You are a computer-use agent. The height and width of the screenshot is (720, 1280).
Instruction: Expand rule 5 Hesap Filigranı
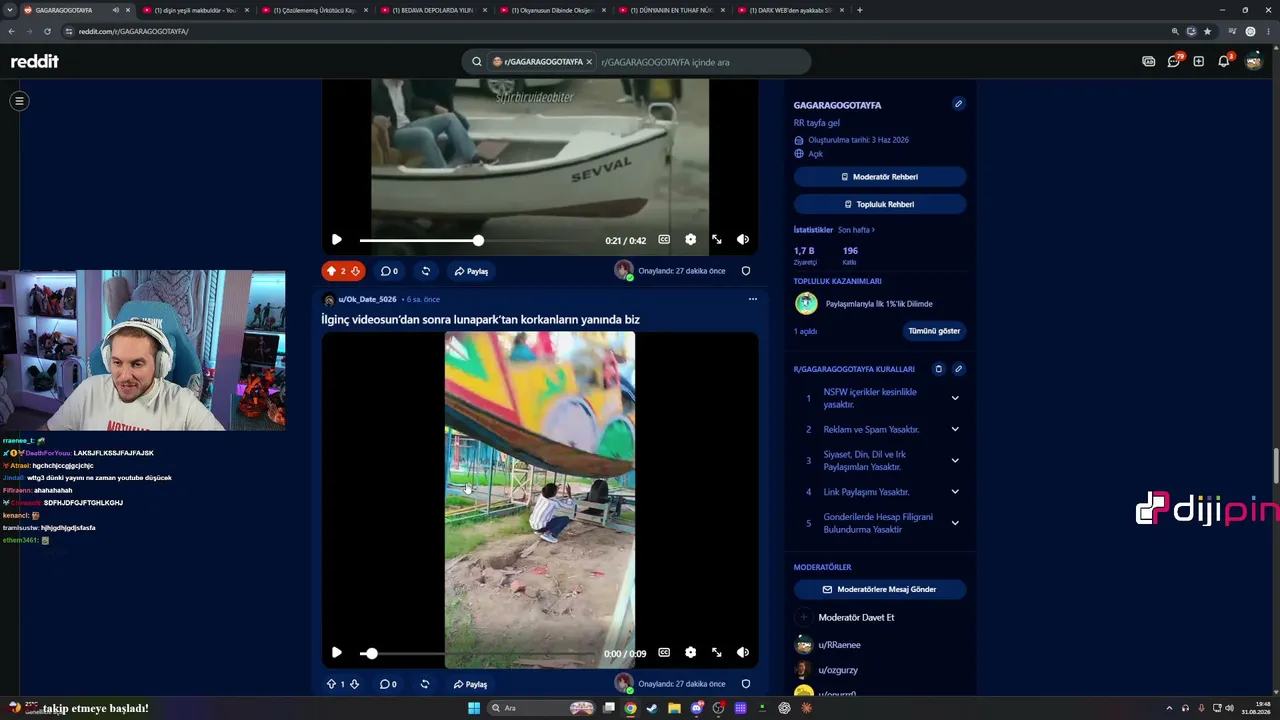pyautogui.click(x=955, y=523)
